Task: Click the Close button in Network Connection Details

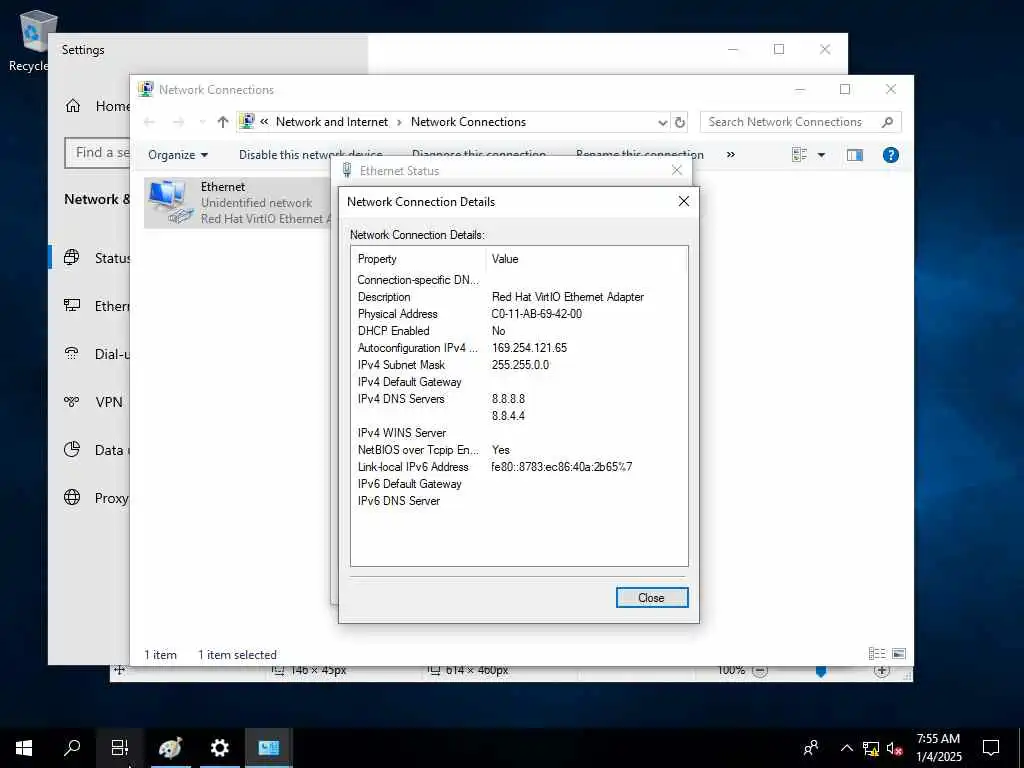Action: pyautogui.click(x=652, y=598)
